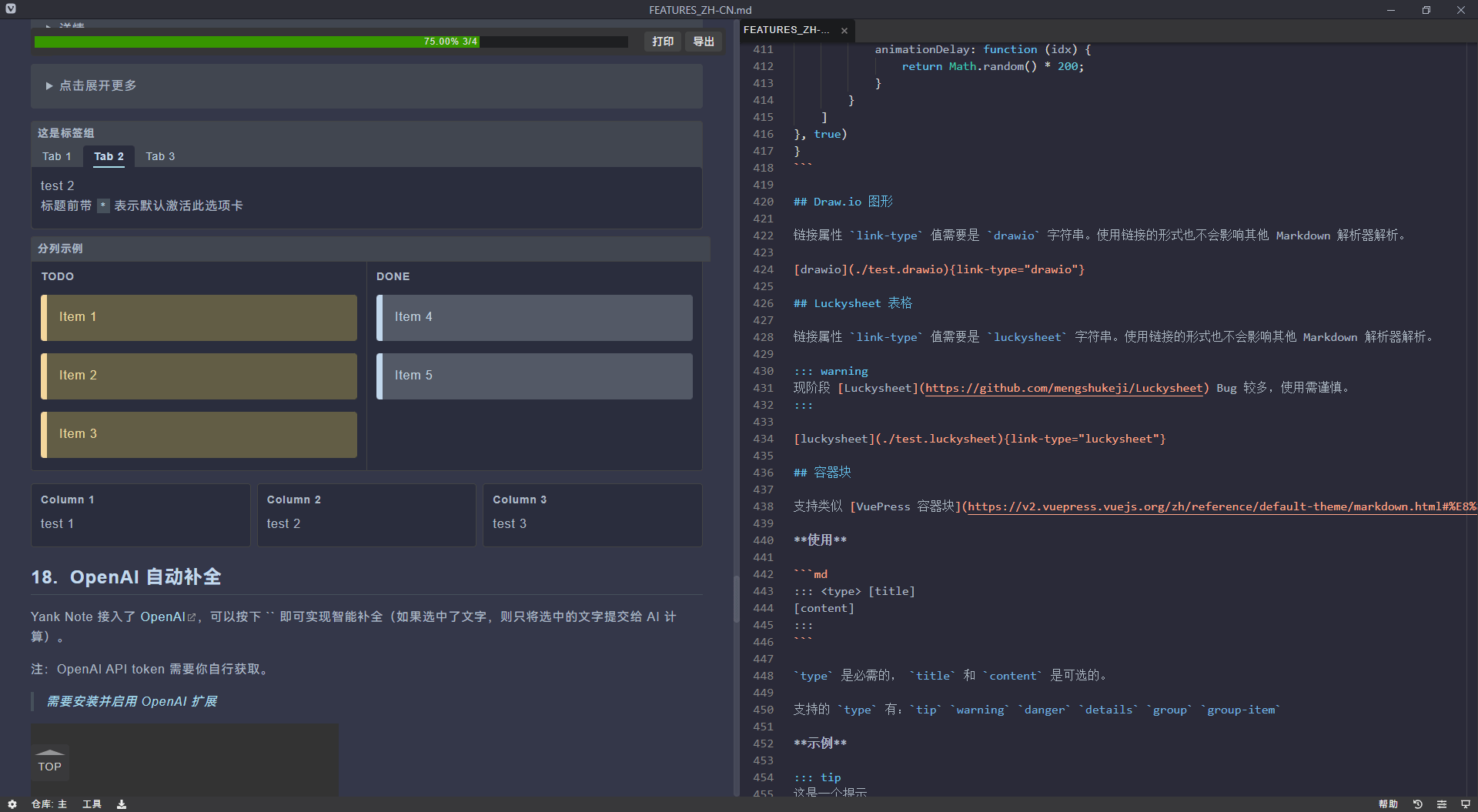
Task: Click the luckysheet link-type line in editor
Action: 980,439
